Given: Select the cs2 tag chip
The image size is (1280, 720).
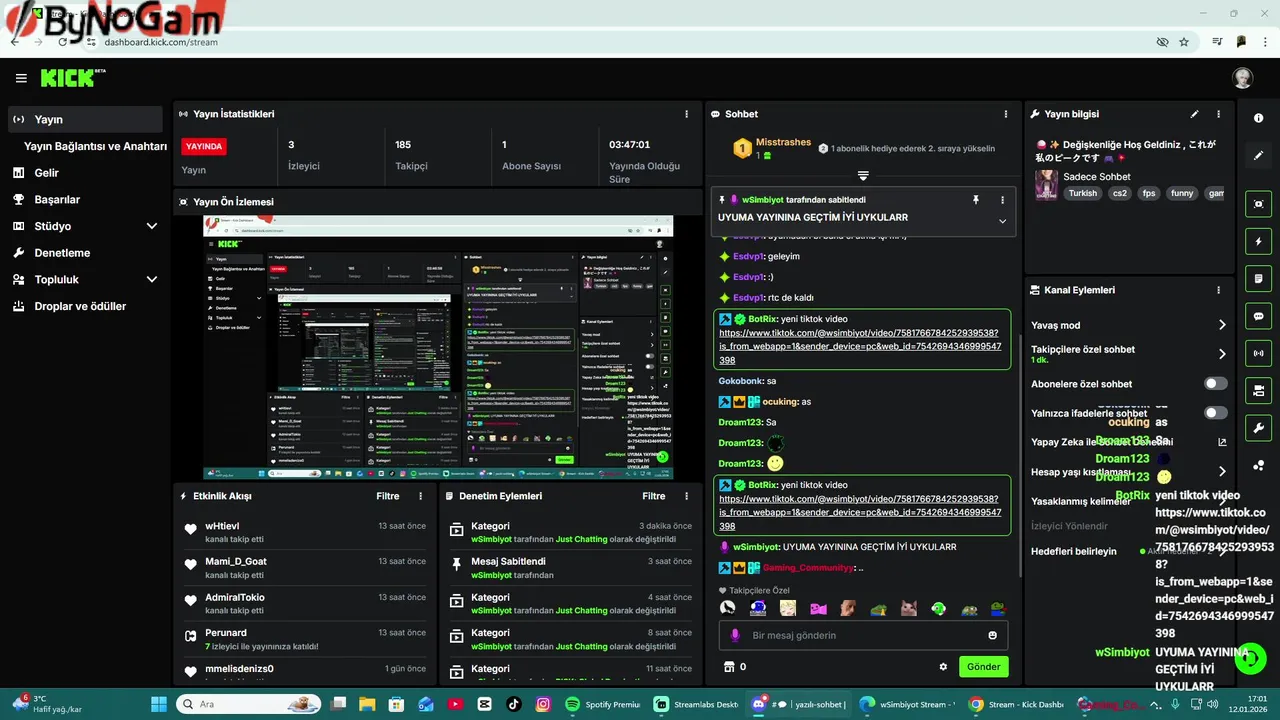Looking at the screenshot, I should point(1119,193).
